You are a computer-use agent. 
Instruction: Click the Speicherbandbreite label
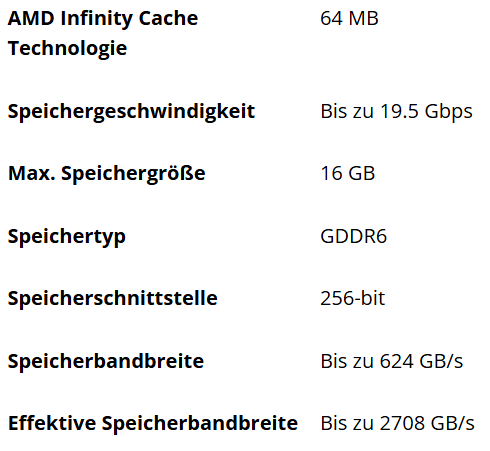pos(106,361)
